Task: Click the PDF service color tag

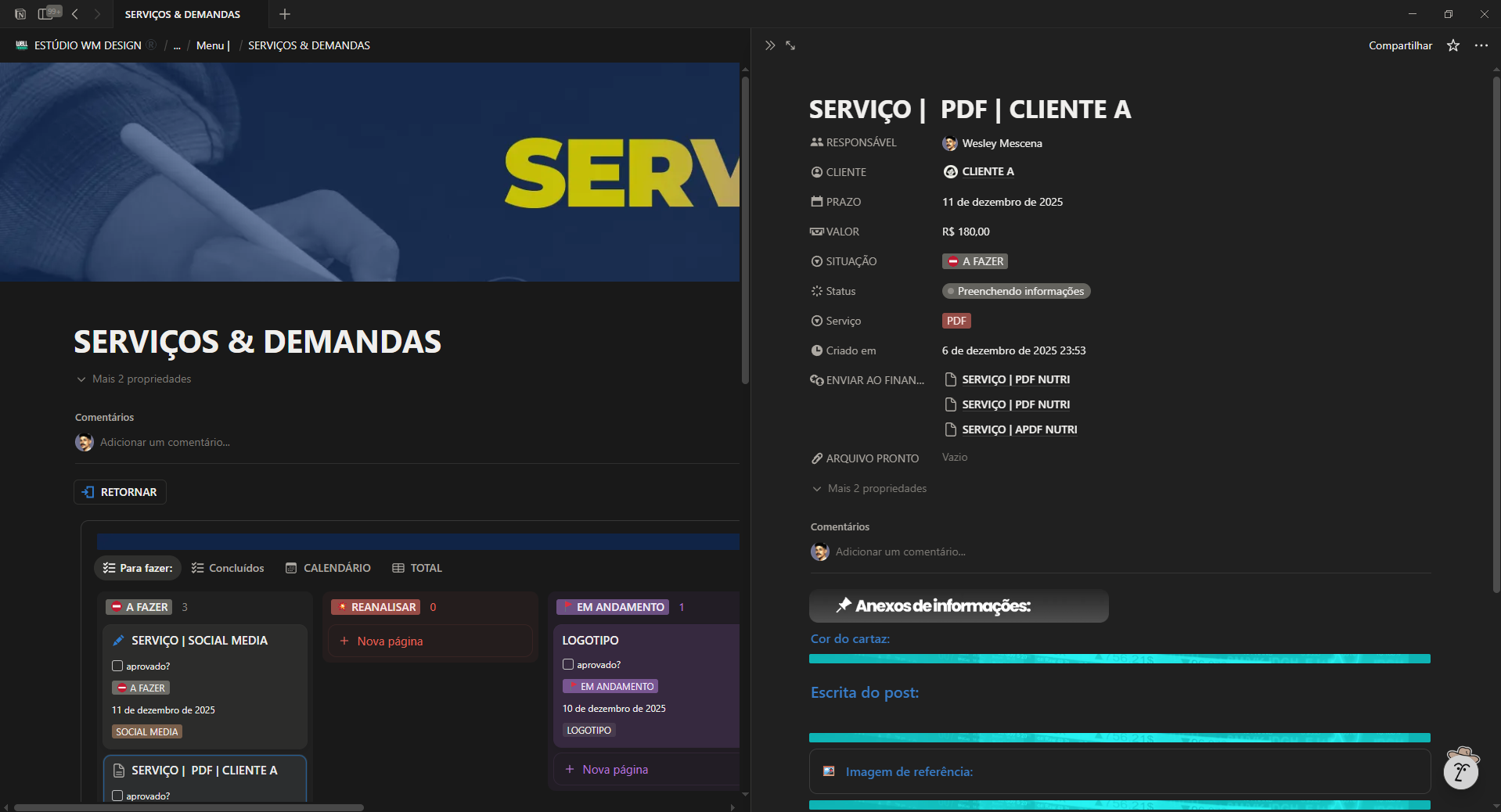Action: pos(956,321)
